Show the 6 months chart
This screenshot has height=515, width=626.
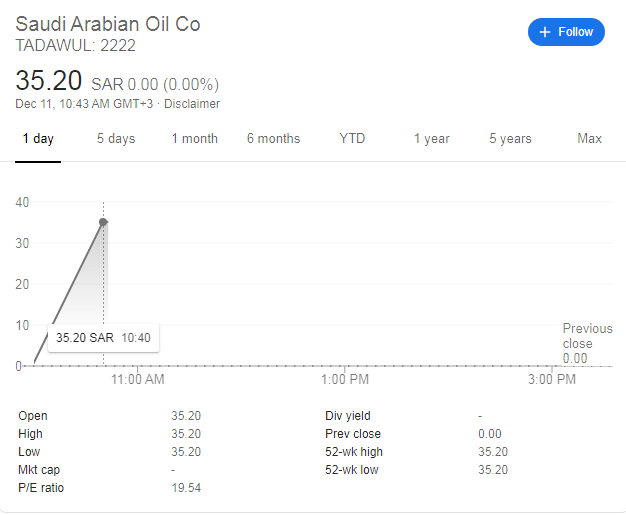tap(273, 139)
